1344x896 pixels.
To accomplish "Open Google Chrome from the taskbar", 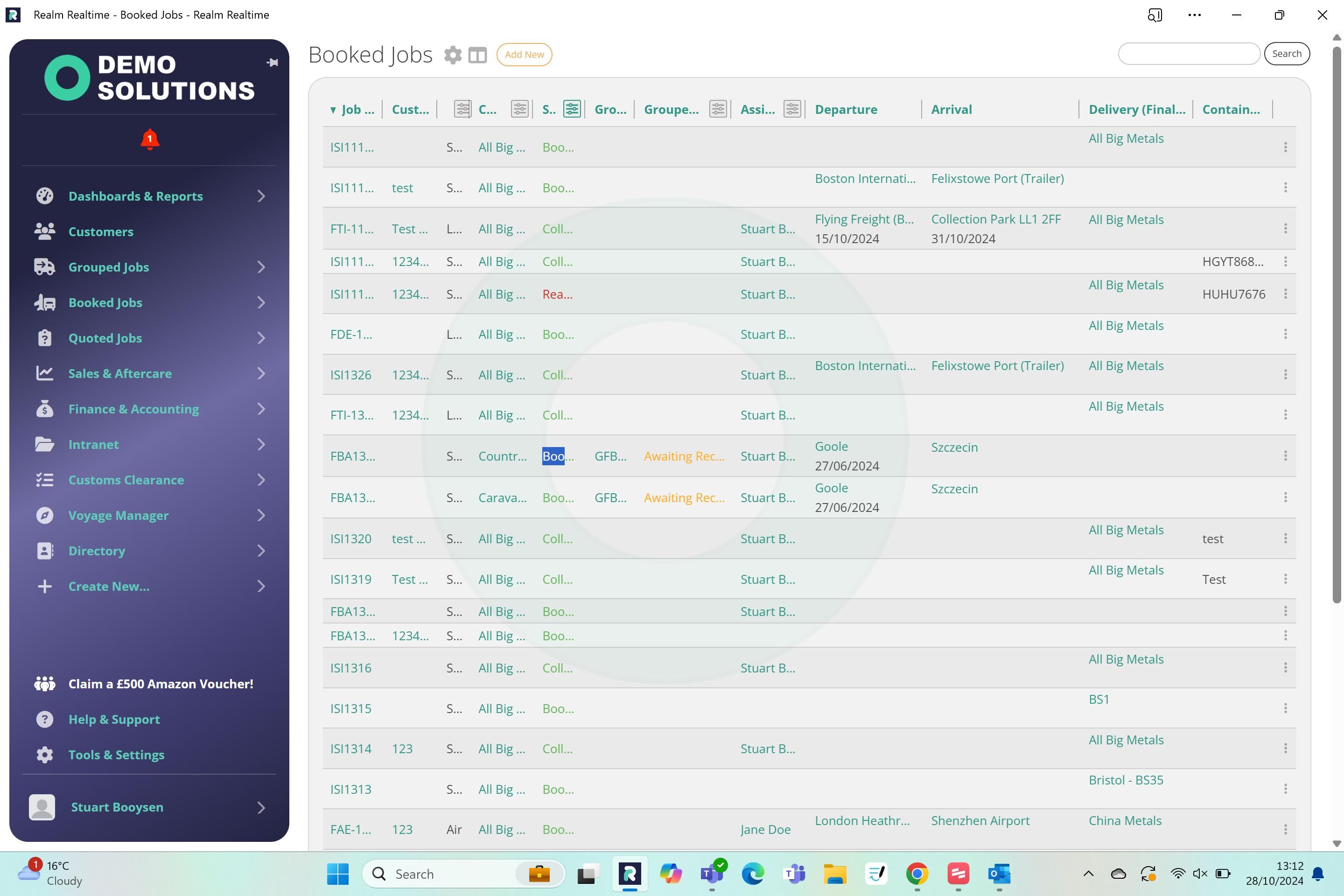I will pos(917,874).
